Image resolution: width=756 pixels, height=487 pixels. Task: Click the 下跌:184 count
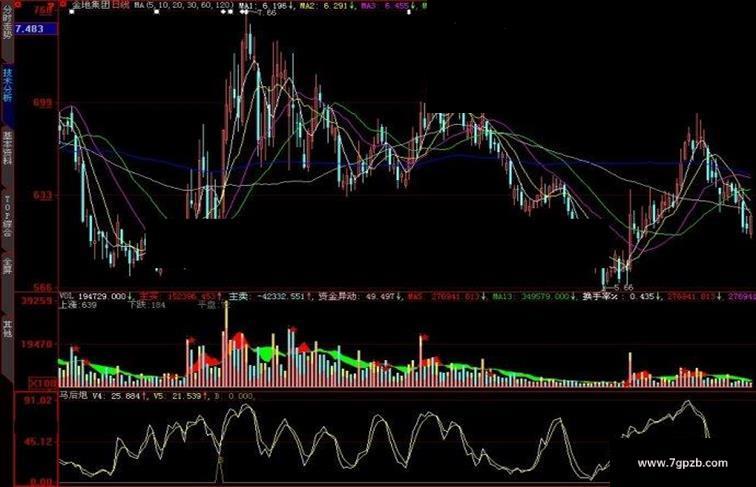tap(148, 305)
